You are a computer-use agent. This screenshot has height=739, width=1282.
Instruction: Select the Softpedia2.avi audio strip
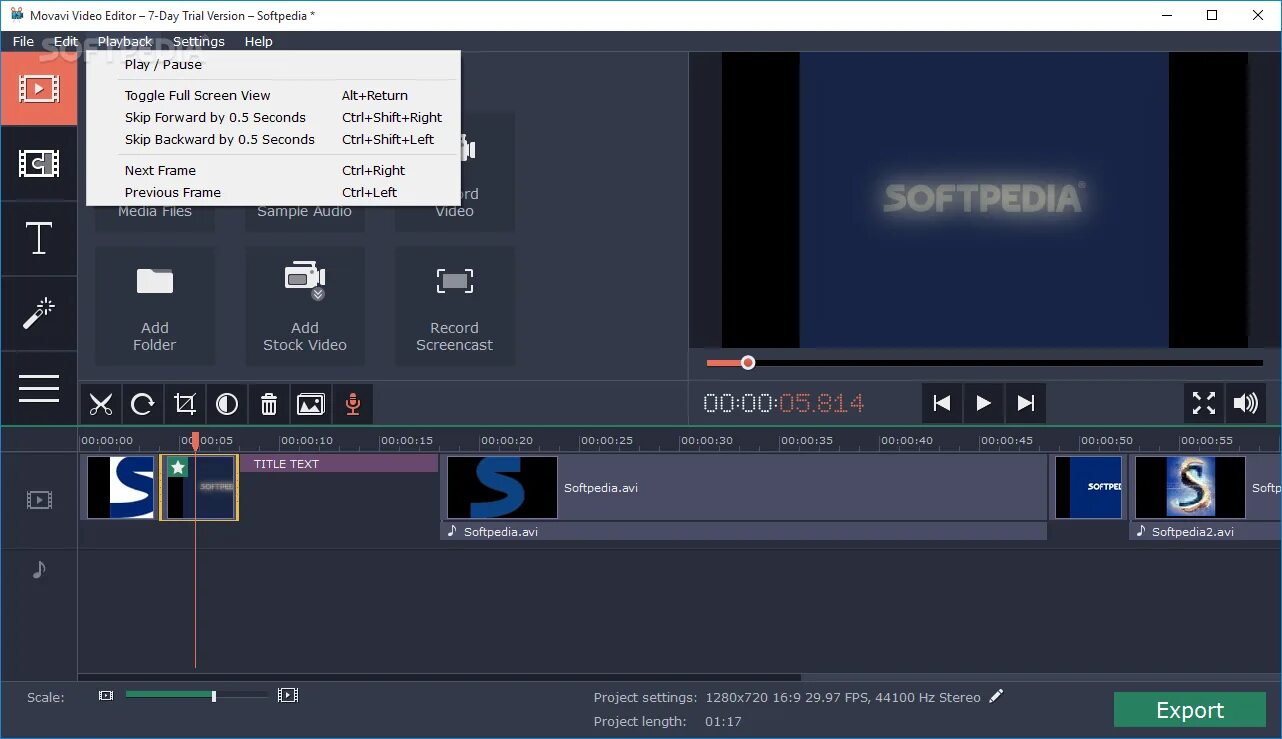coord(1206,531)
